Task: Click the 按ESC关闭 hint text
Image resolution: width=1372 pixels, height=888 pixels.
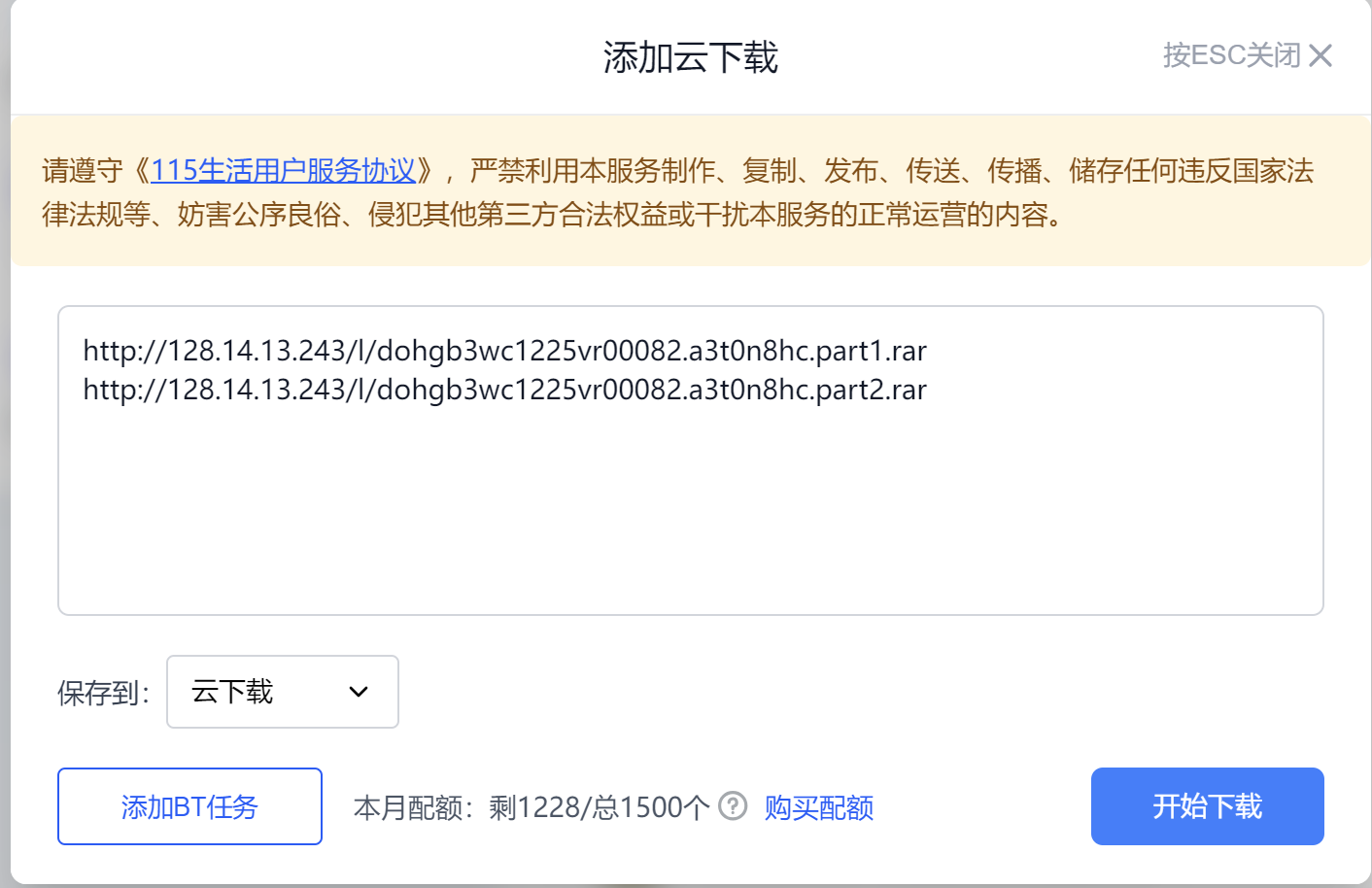Action: pos(1232,55)
